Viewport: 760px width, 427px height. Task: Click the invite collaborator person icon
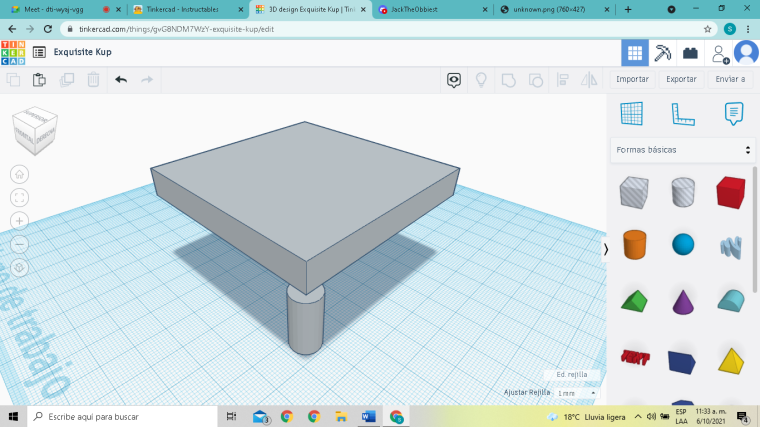point(720,54)
